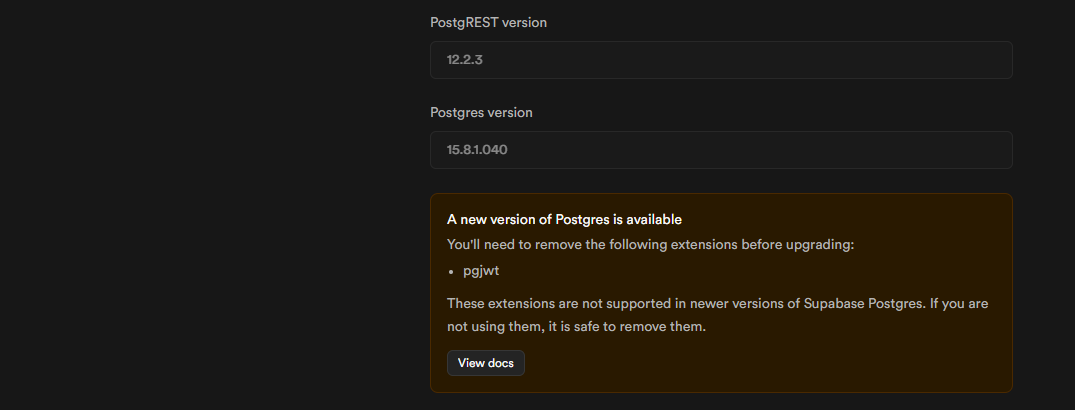Click the bullet point before pgjwt
The image size is (1075, 410).
(x=452, y=271)
